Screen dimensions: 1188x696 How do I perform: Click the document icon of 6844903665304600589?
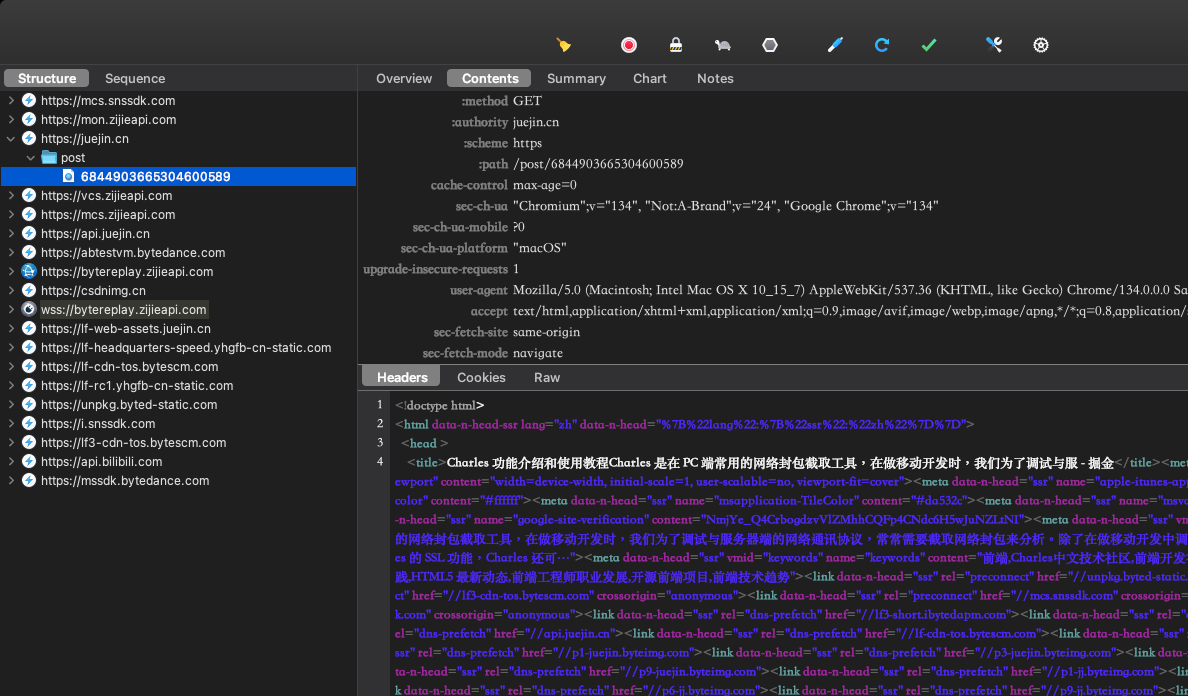click(68, 176)
